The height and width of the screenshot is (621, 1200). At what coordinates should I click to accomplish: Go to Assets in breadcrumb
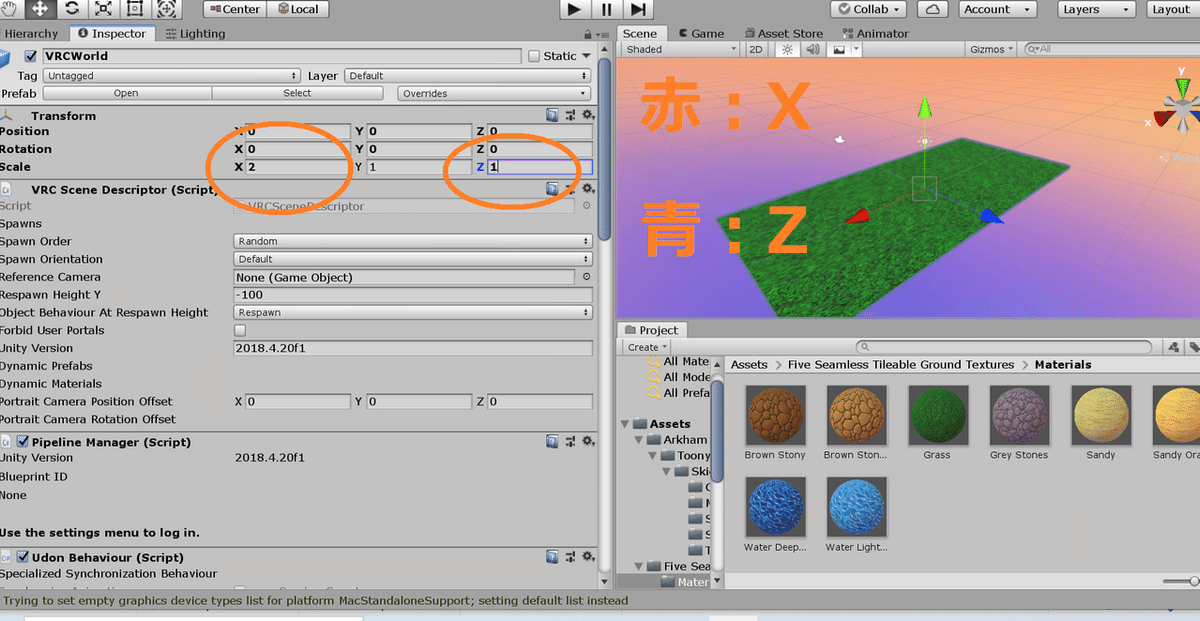tap(749, 365)
